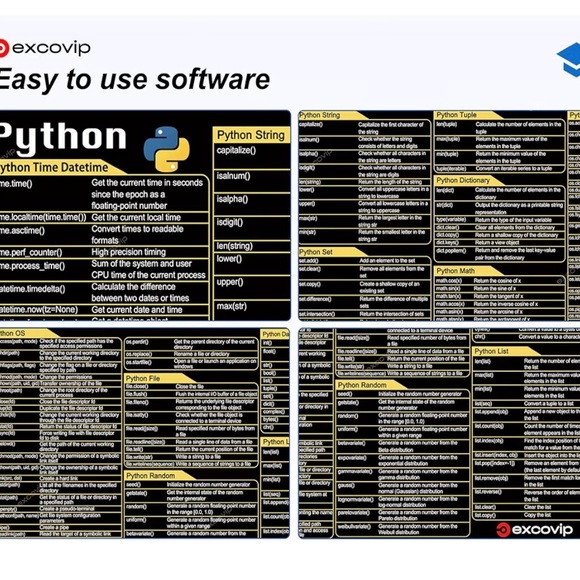Click 'Rename a file or directory' text
The height and width of the screenshot is (580, 580).
pyautogui.click(x=202, y=354)
